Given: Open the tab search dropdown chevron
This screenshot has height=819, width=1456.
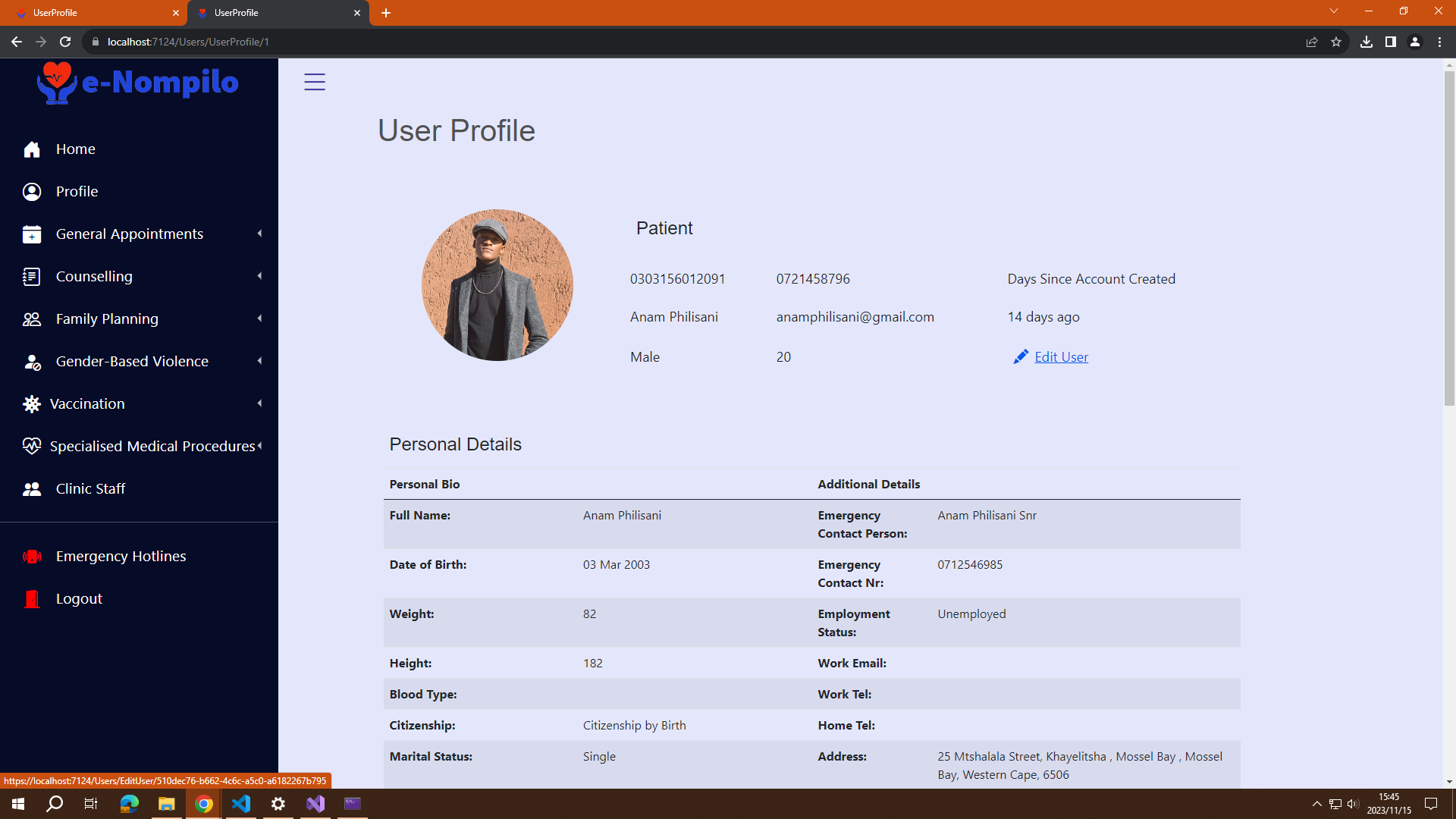Looking at the screenshot, I should click(1334, 11).
